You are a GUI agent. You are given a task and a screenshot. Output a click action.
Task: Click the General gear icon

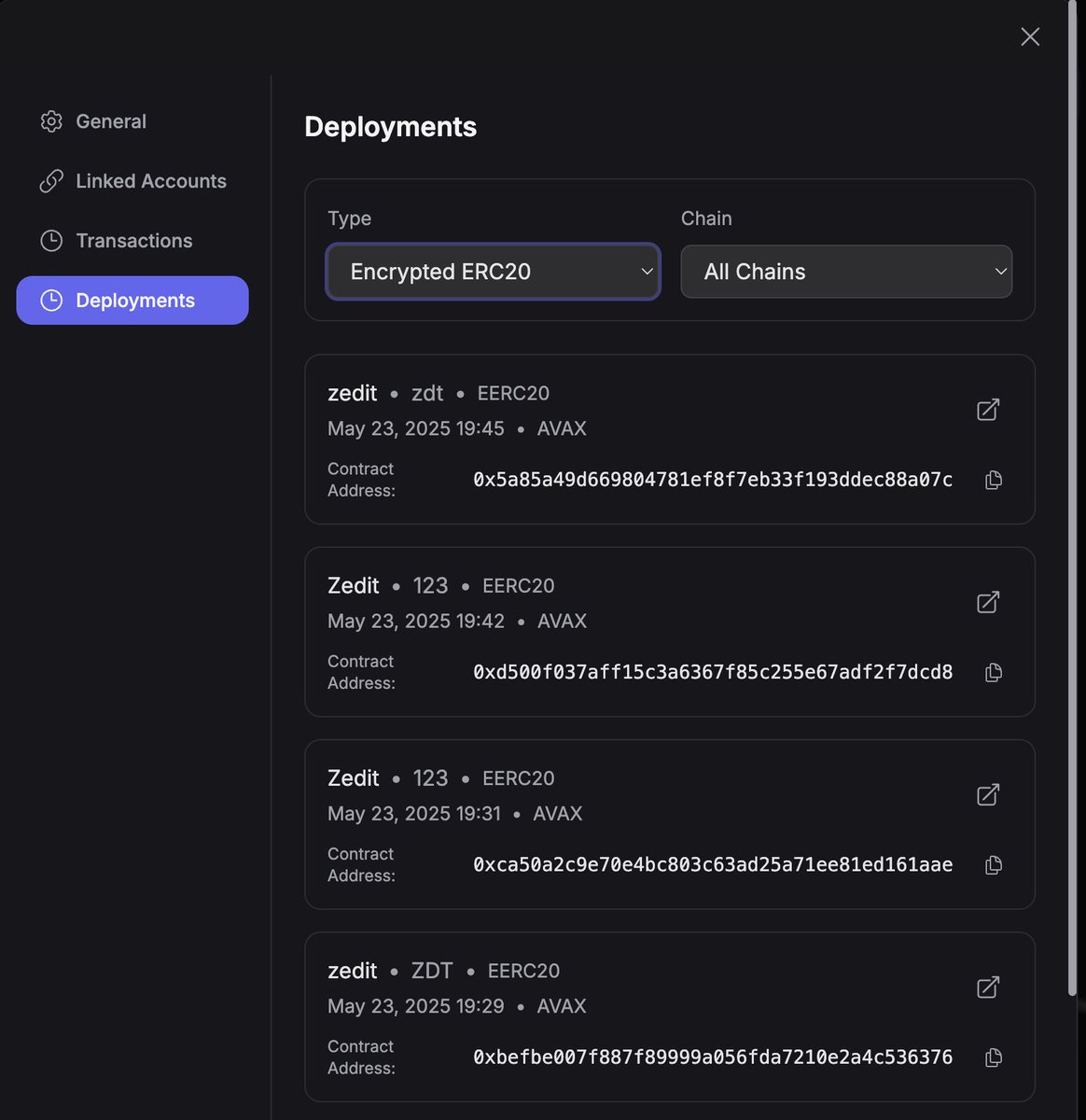click(51, 121)
